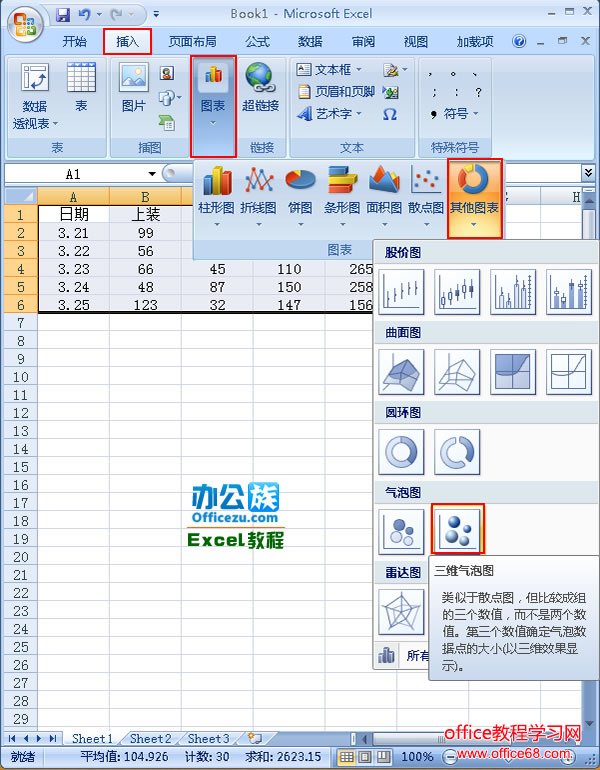600x770 pixels.
Task: Insert a picture (图片)
Action: [134, 87]
